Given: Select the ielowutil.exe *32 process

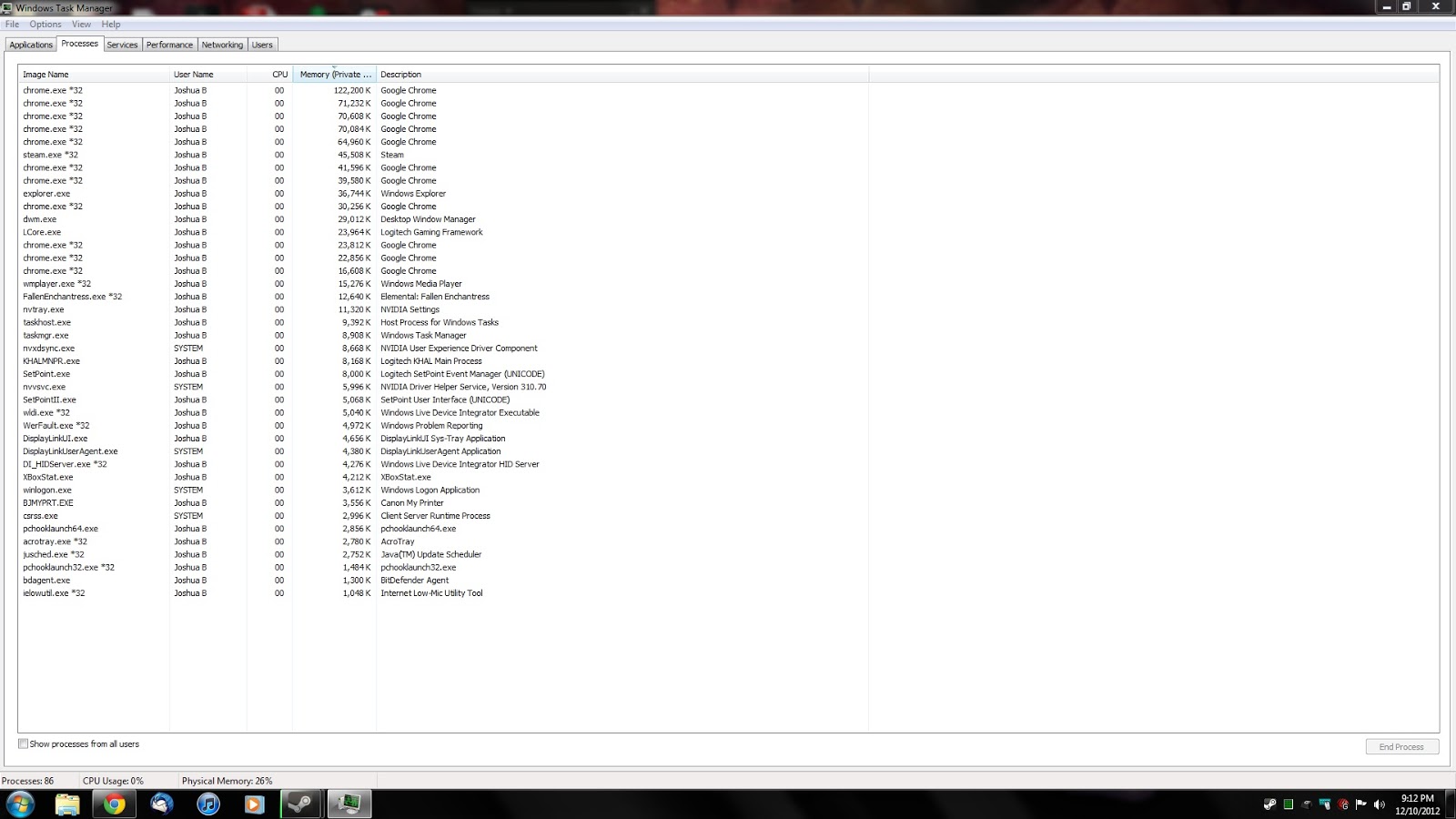Looking at the screenshot, I should [54, 593].
